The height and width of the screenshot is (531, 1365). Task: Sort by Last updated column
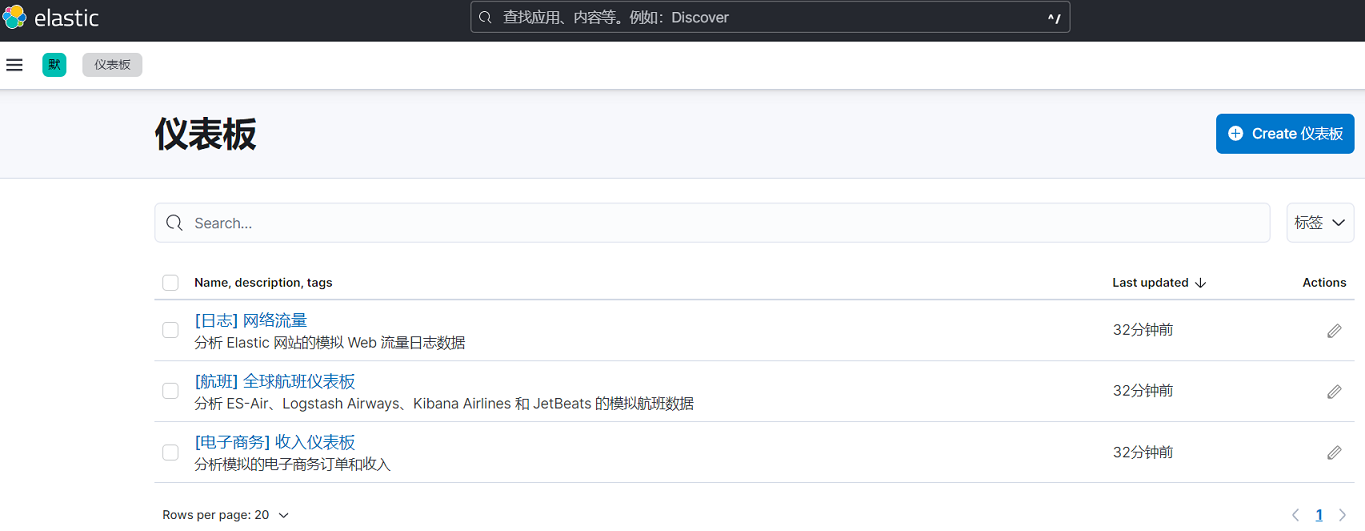pyautogui.click(x=1159, y=283)
